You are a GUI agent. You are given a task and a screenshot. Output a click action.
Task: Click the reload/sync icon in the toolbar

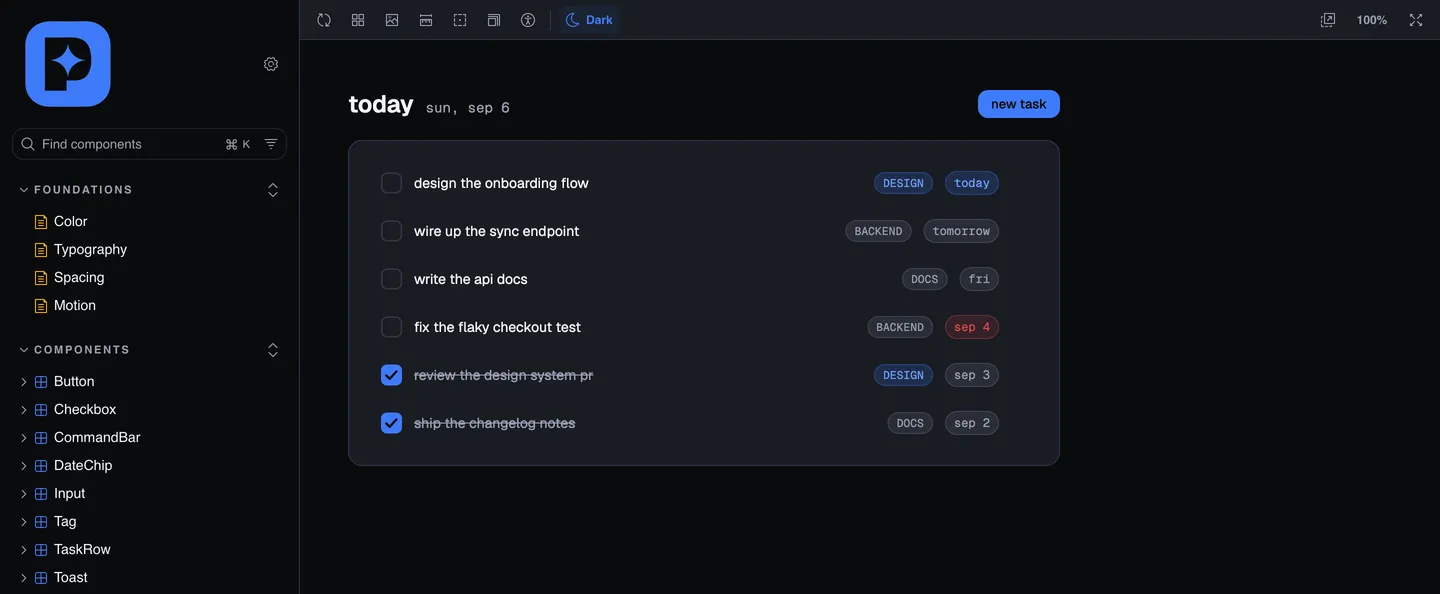point(324,20)
